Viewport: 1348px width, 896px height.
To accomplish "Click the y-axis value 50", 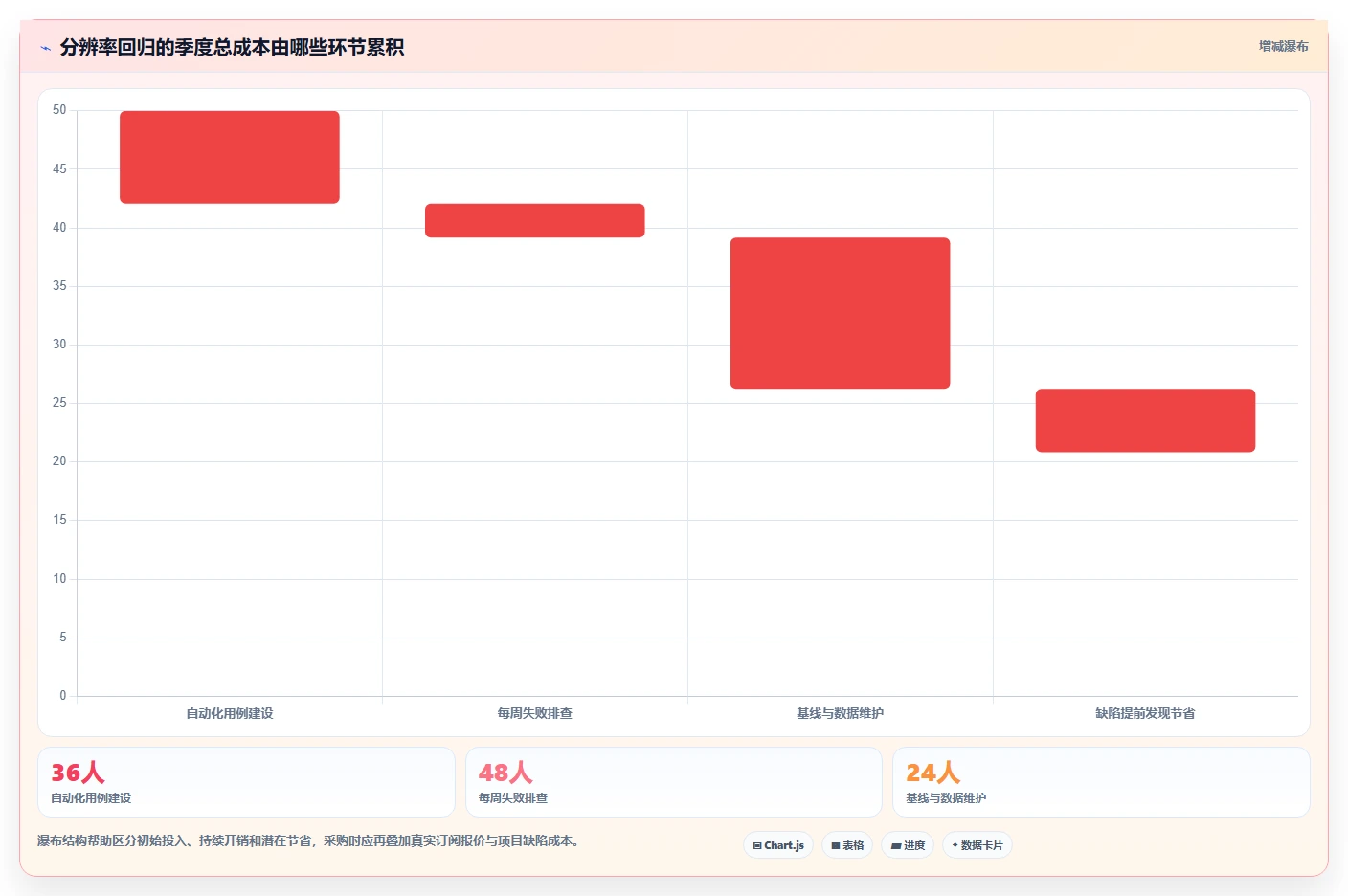I will click(59, 110).
